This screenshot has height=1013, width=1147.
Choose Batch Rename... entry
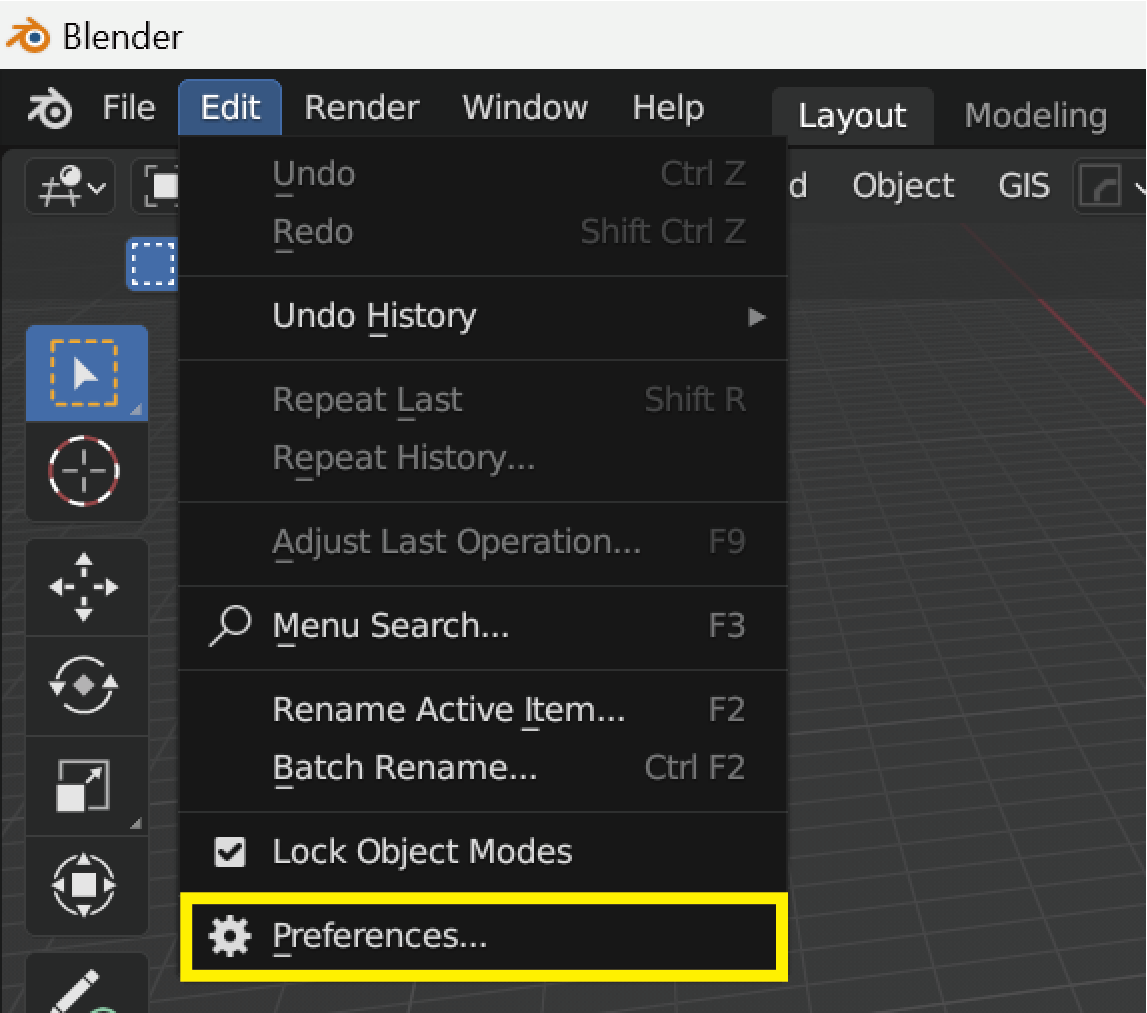pyautogui.click(x=483, y=768)
